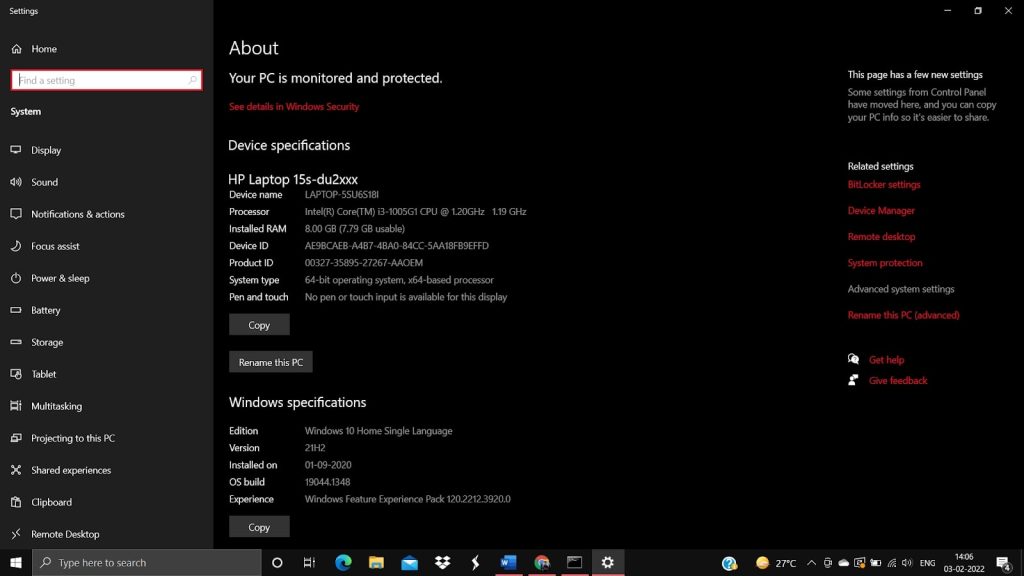Click the Find a setting search box
This screenshot has height=576, width=1024.
click(106, 80)
